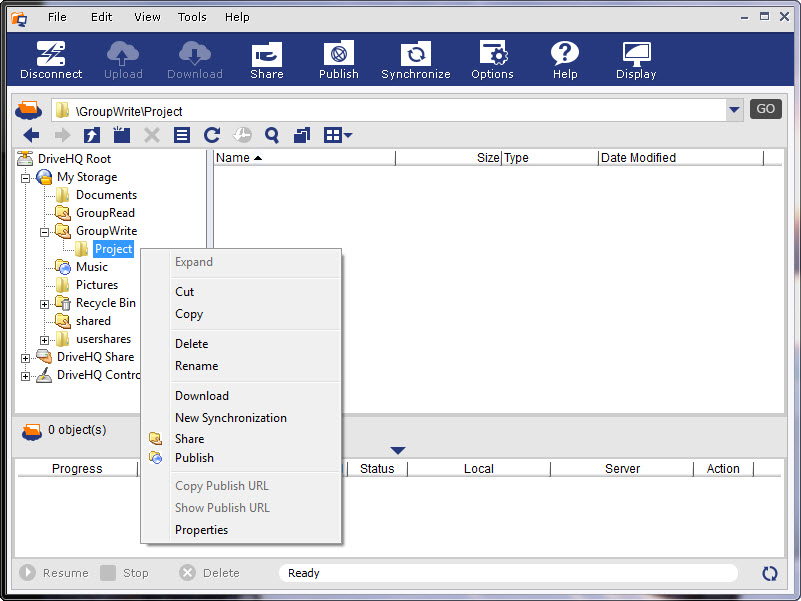
Task: Select Properties in the context menu
Action: click(201, 530)
